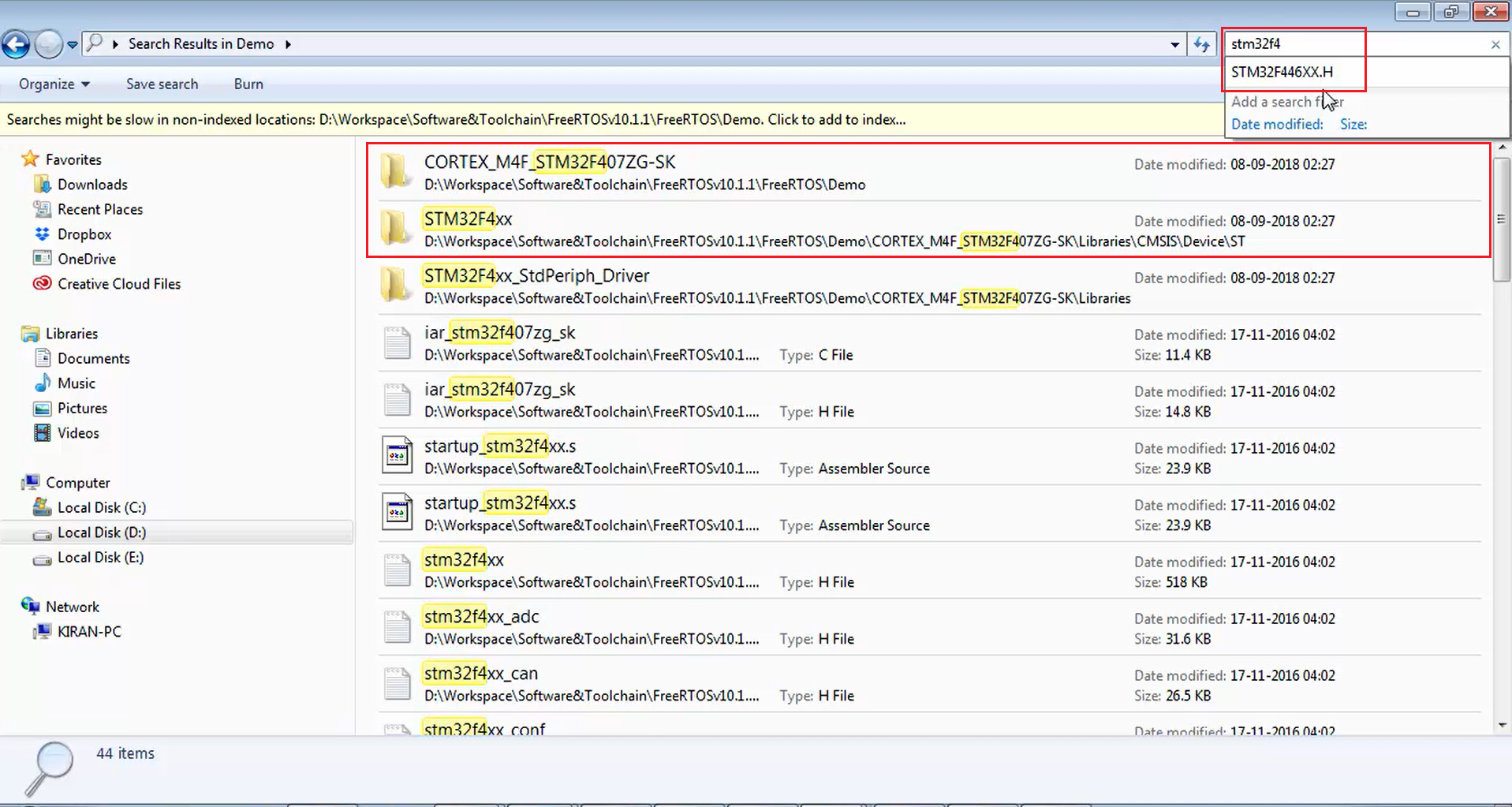The image size is (1512, 807).
Task: Click the CORTEX_M4F_STM32F407ZG-SK folder icon
Action: (x=396, y=171)
